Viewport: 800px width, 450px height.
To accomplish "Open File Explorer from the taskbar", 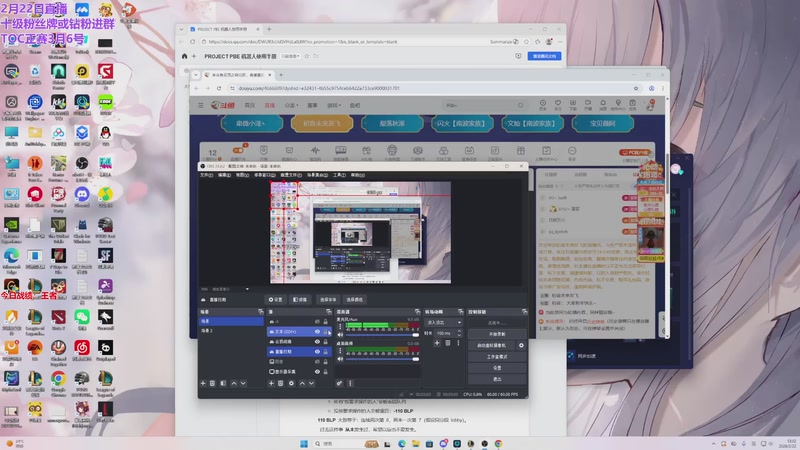I will point(416,443).
